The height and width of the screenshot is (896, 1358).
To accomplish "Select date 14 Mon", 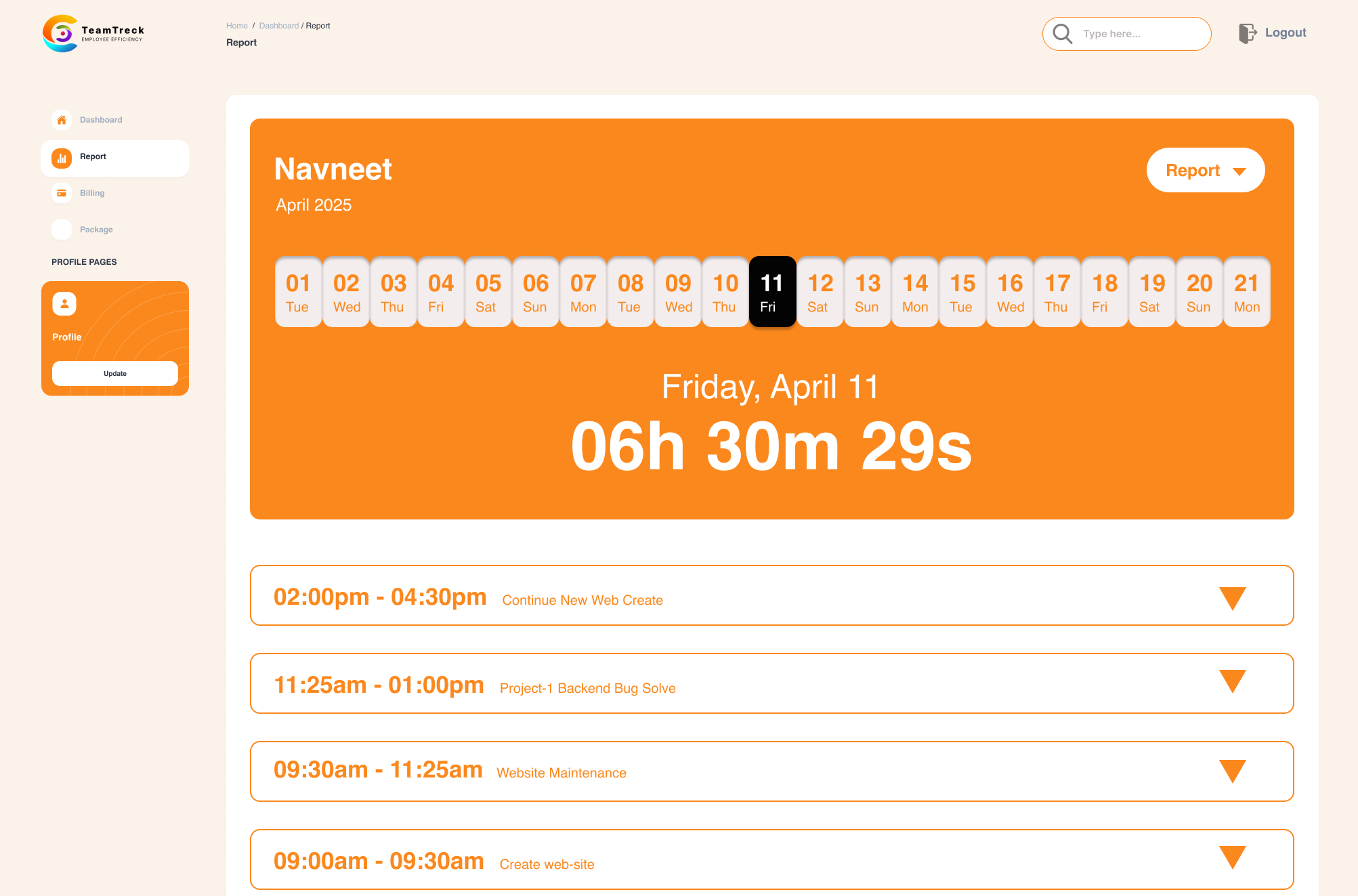I will (915, 292).
